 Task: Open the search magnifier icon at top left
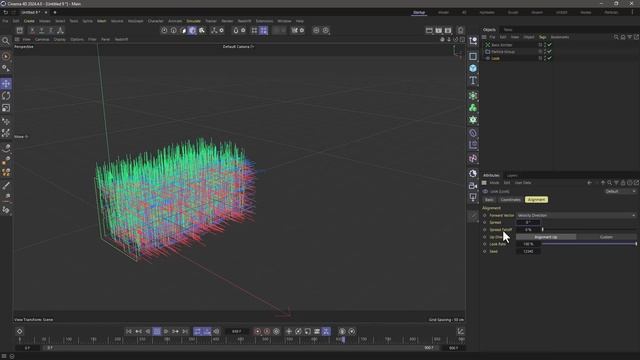[6, 40]
